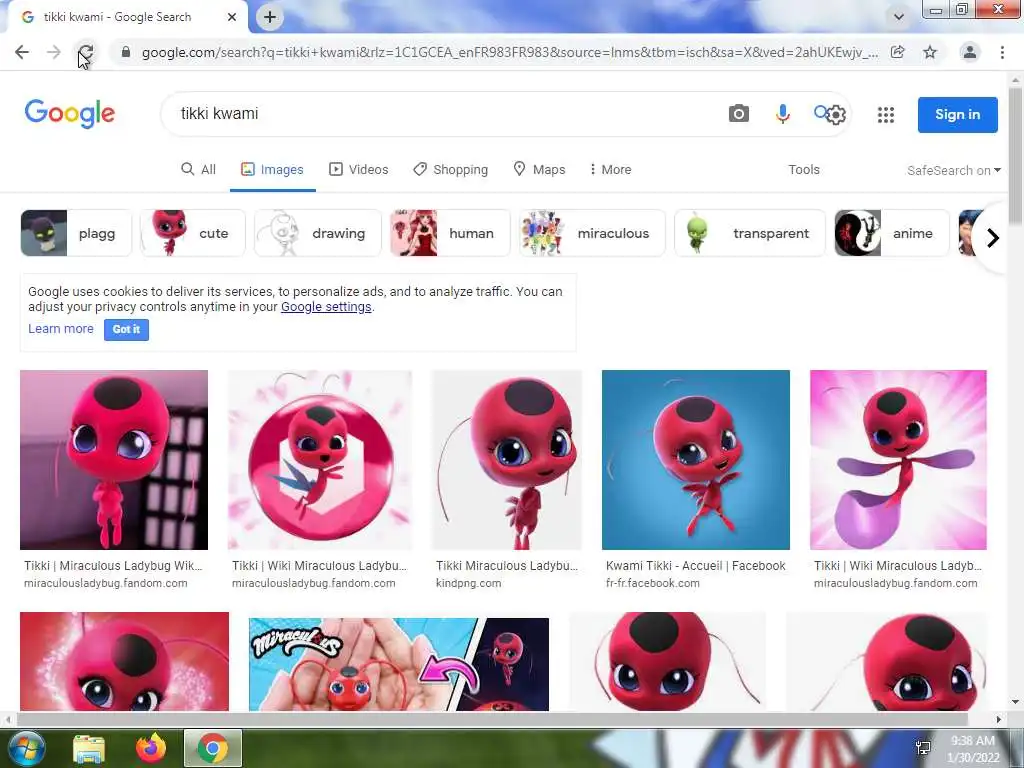Open the Kwami Tikki Facebook image

pos(696,460)
